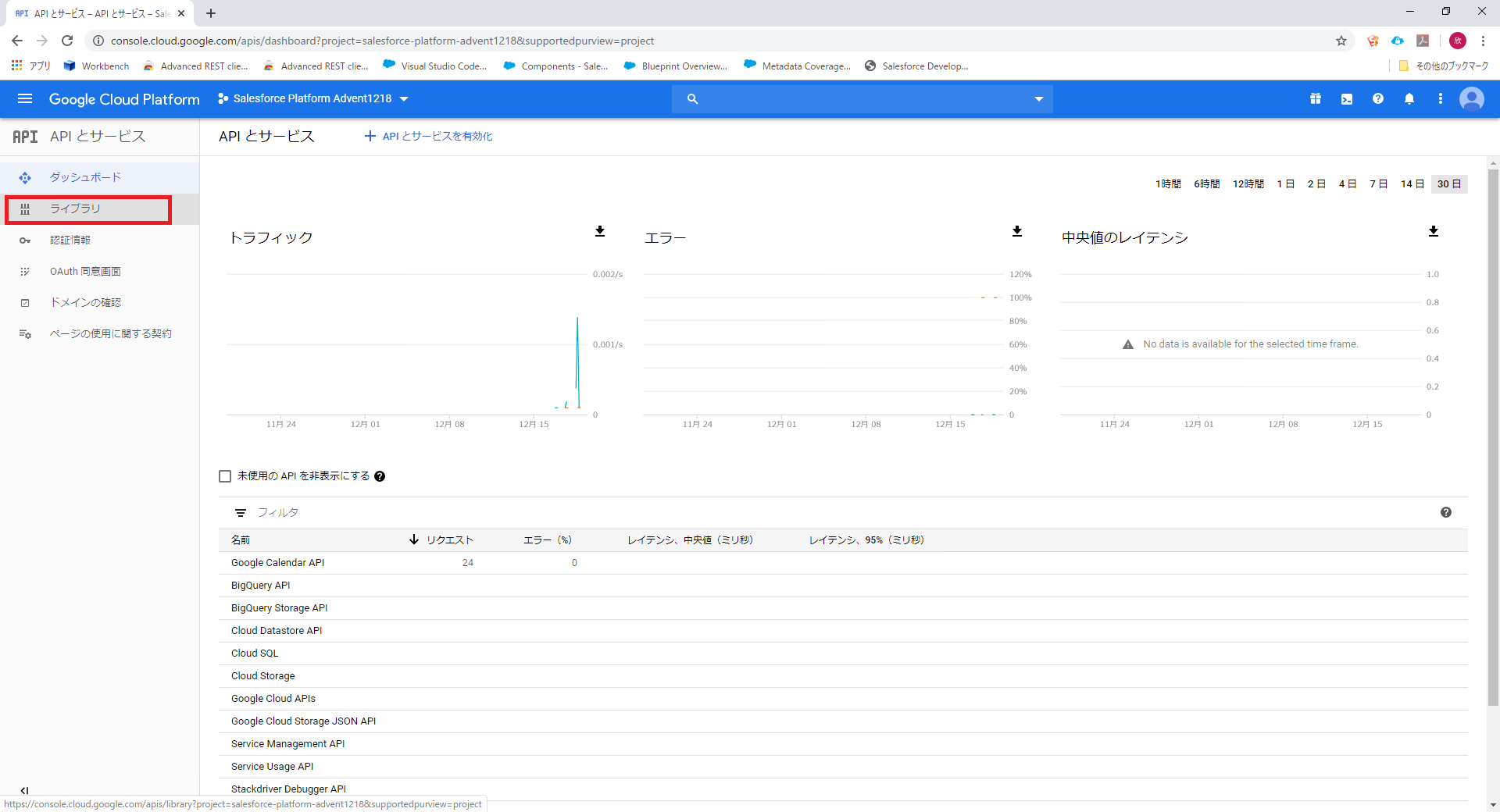1500x812 pixels.
Task: Click into the フィルタ table filter field
Action: pos(844,513)
